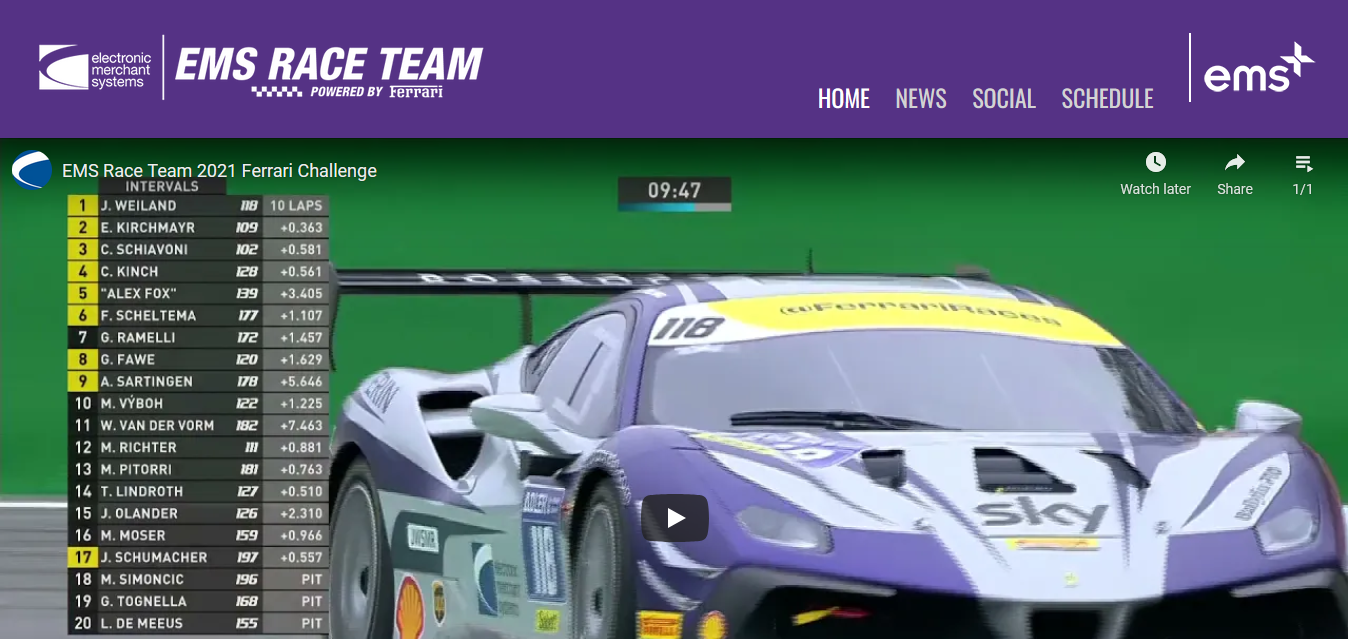This screenshot has width=1348, height=639.
Task: Click the YouTube channel avatar icon
Action: [x=32, y=170]
